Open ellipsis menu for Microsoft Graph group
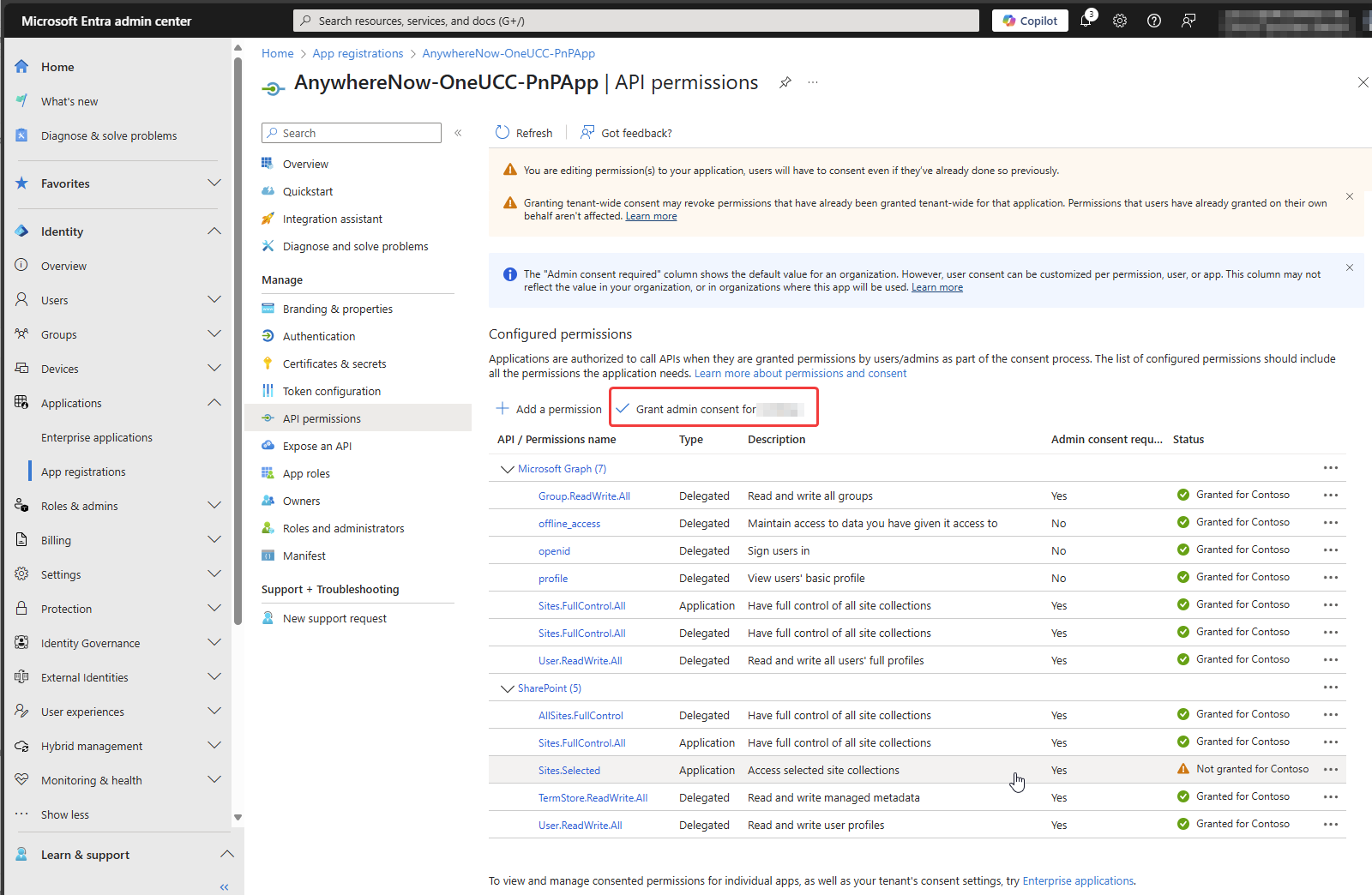Screen dimensions: 1372x895 [x=1331, y=468]
